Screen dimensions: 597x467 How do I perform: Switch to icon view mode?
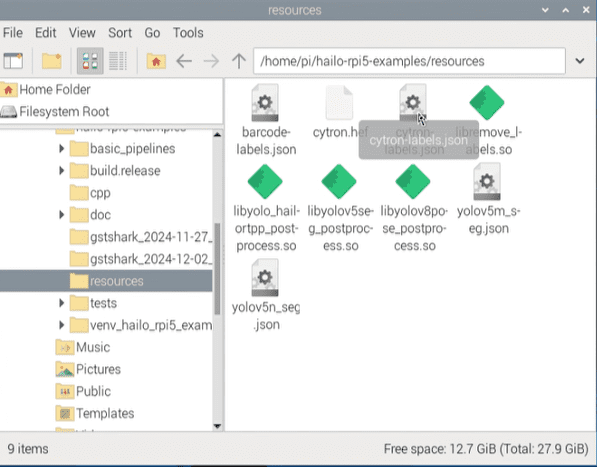point(90,61)
